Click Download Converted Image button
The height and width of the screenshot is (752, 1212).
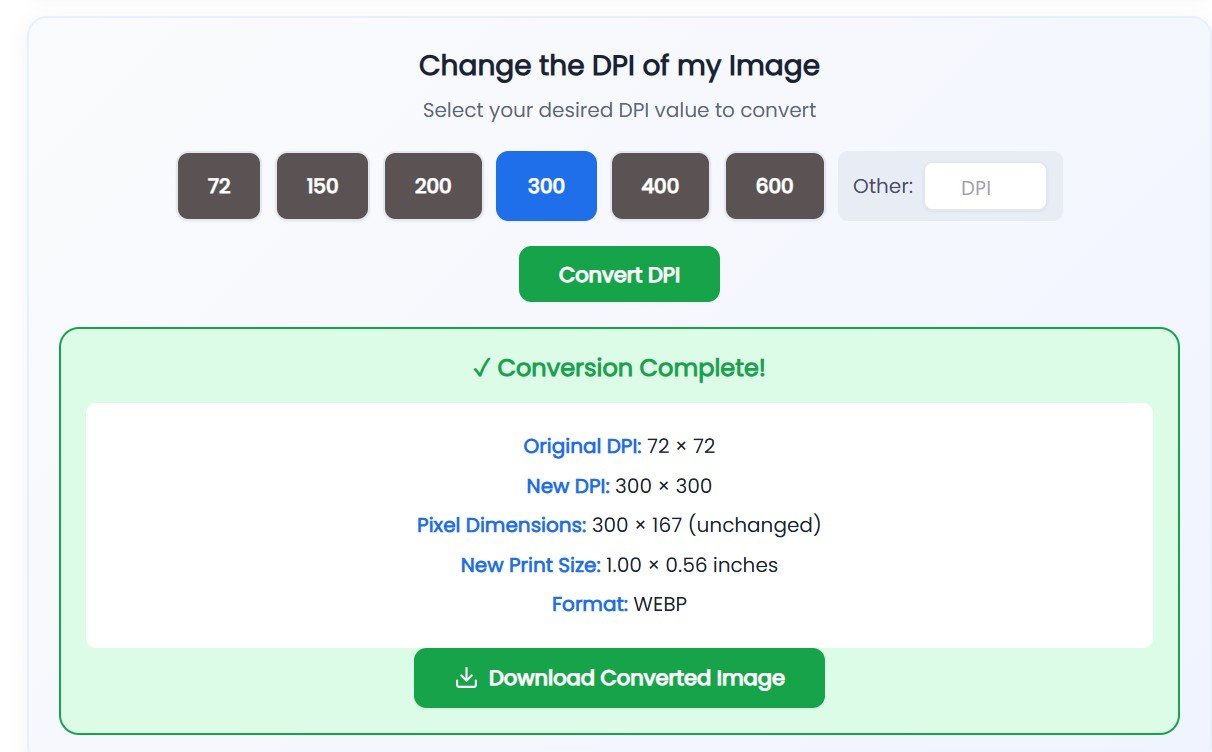pyautogui.click(x=619, y=678)
